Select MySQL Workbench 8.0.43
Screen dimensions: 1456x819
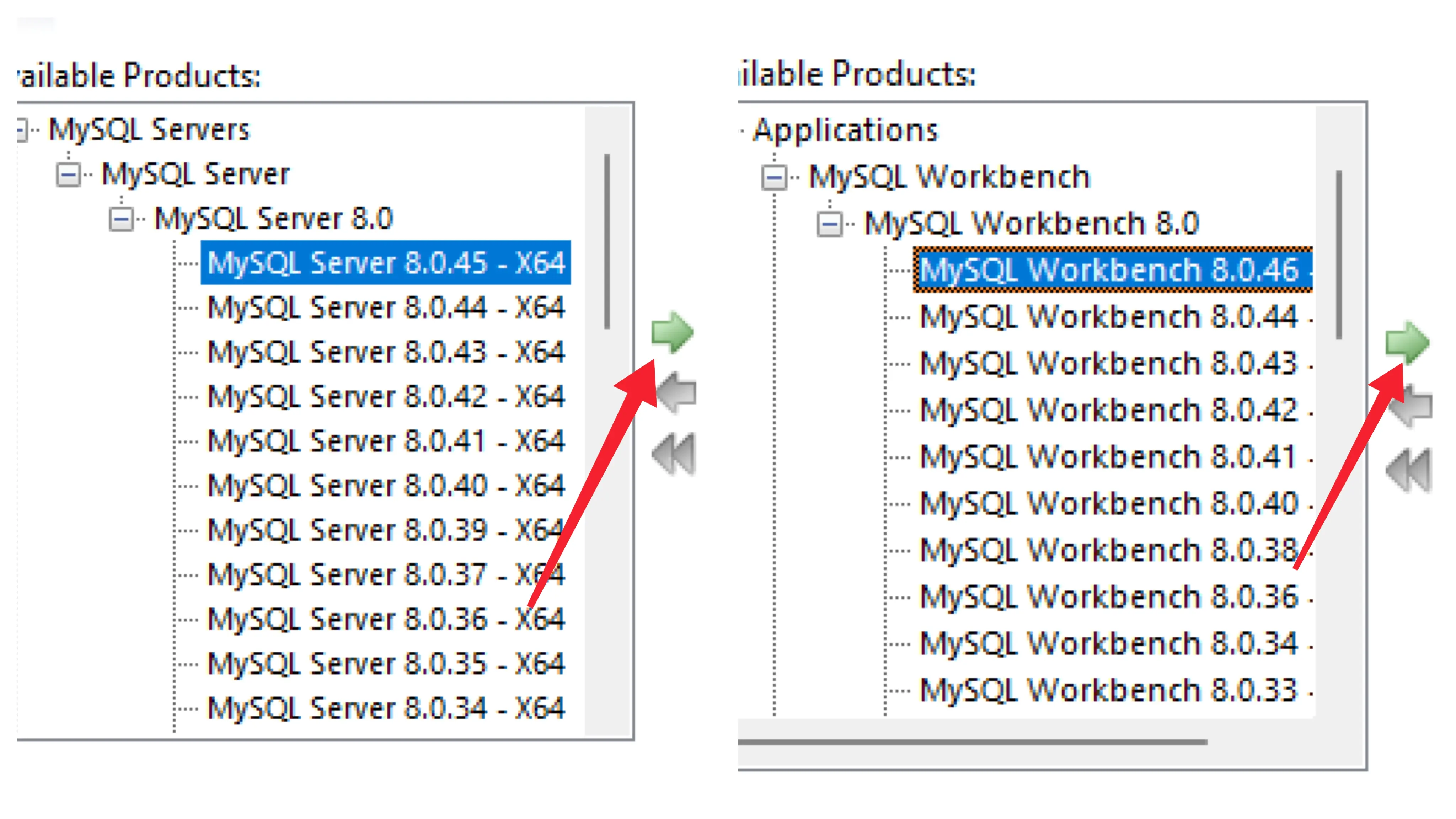coord(1116,363)
